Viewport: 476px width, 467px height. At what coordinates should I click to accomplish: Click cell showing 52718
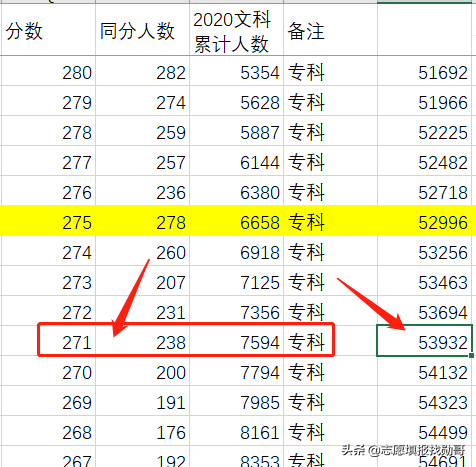click(x=424, y=191)
